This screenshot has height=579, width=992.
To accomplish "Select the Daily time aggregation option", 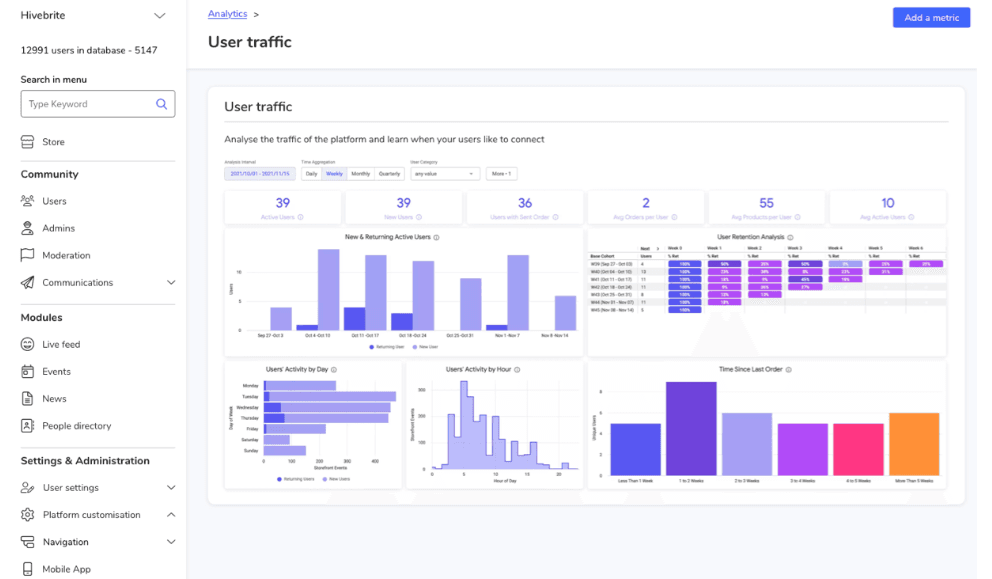I will click(x=311, y=173).
